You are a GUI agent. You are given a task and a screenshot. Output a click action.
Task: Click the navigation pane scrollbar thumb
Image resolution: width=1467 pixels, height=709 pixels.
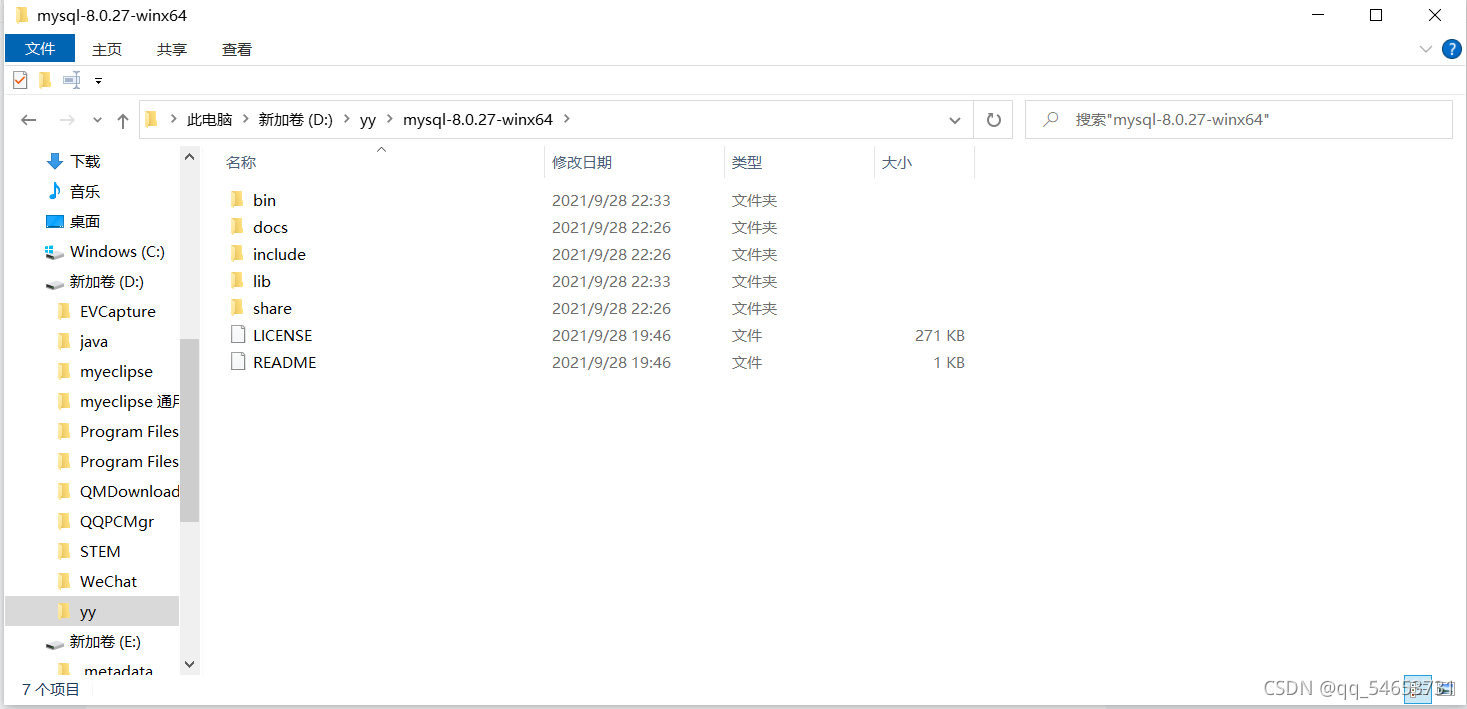click(190, 430)
